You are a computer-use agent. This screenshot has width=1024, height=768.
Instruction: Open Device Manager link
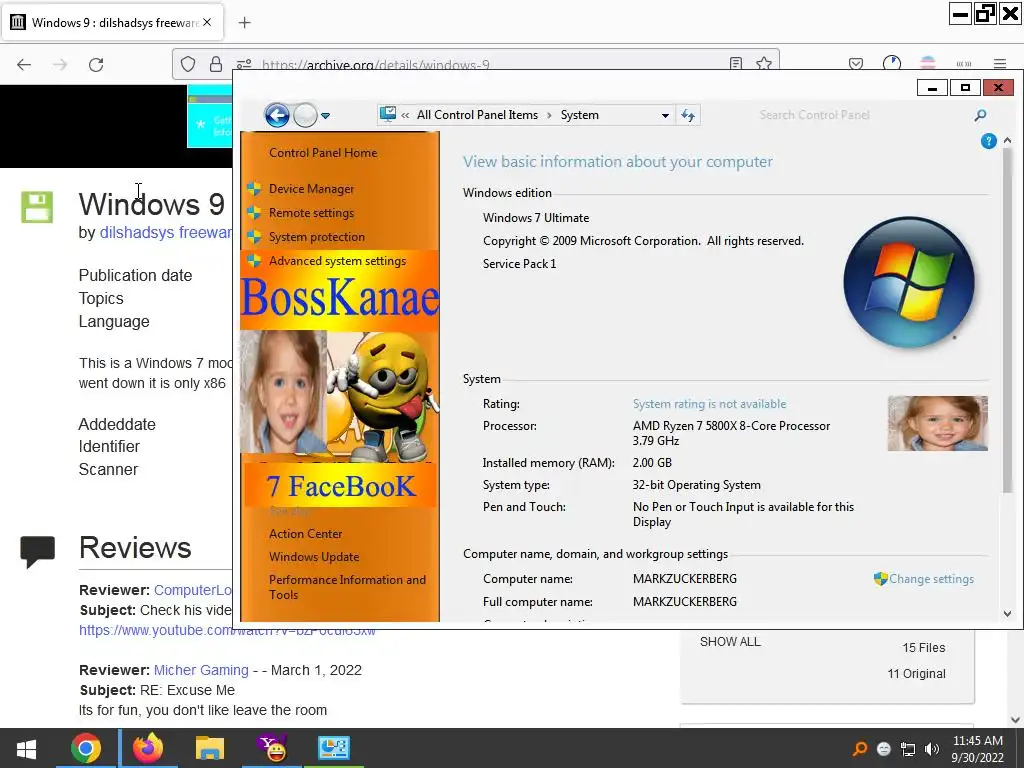311,189
